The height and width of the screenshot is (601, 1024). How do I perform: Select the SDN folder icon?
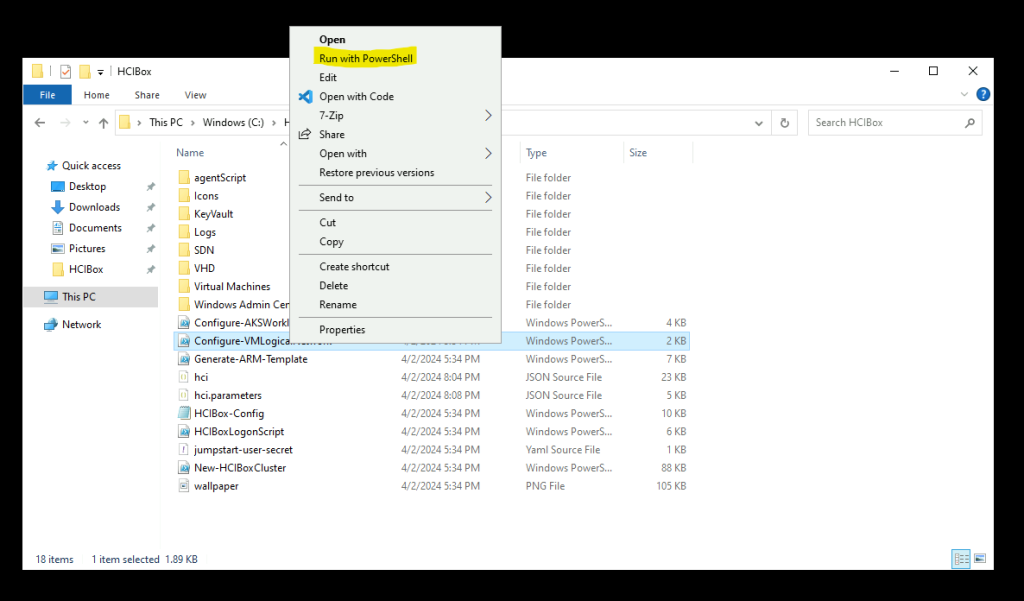click(x=184, y=250)
